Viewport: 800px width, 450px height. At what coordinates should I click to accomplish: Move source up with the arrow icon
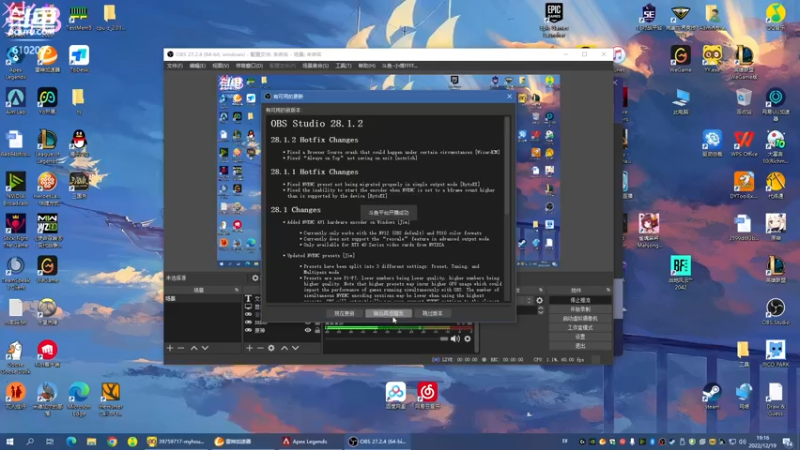pyautogui.click(x=284, y=348)
